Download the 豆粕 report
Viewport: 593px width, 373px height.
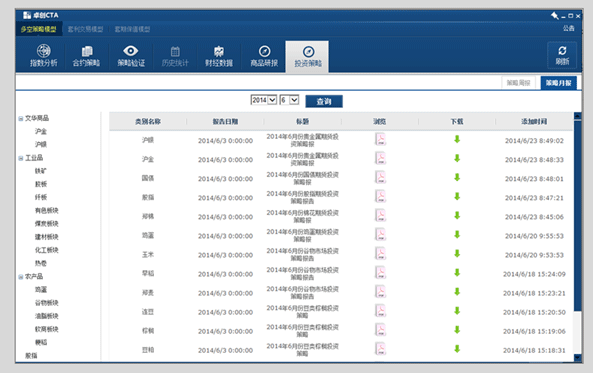point(457,349)
